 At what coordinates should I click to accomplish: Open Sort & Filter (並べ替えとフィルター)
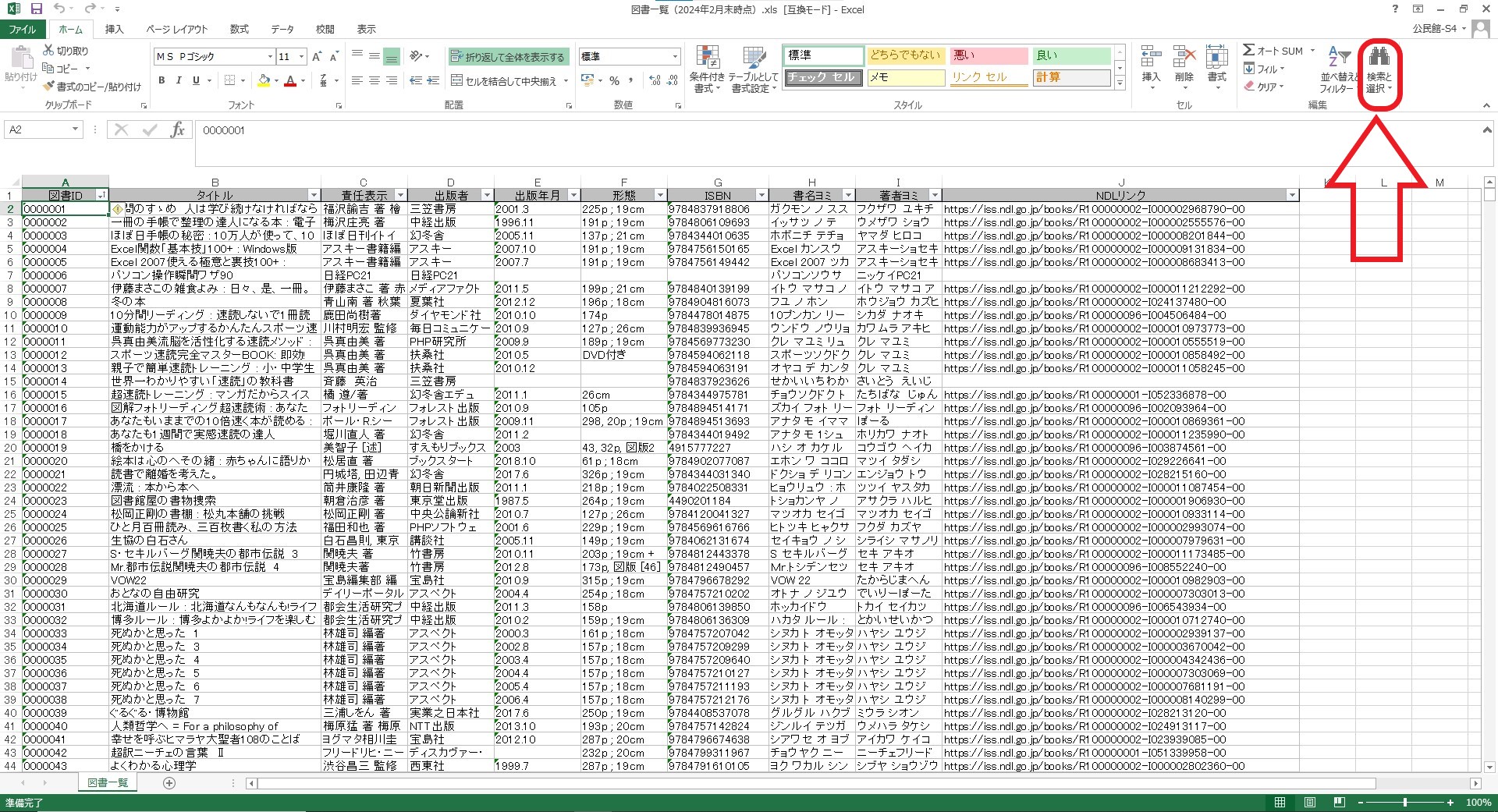(x=1337, y=69)
